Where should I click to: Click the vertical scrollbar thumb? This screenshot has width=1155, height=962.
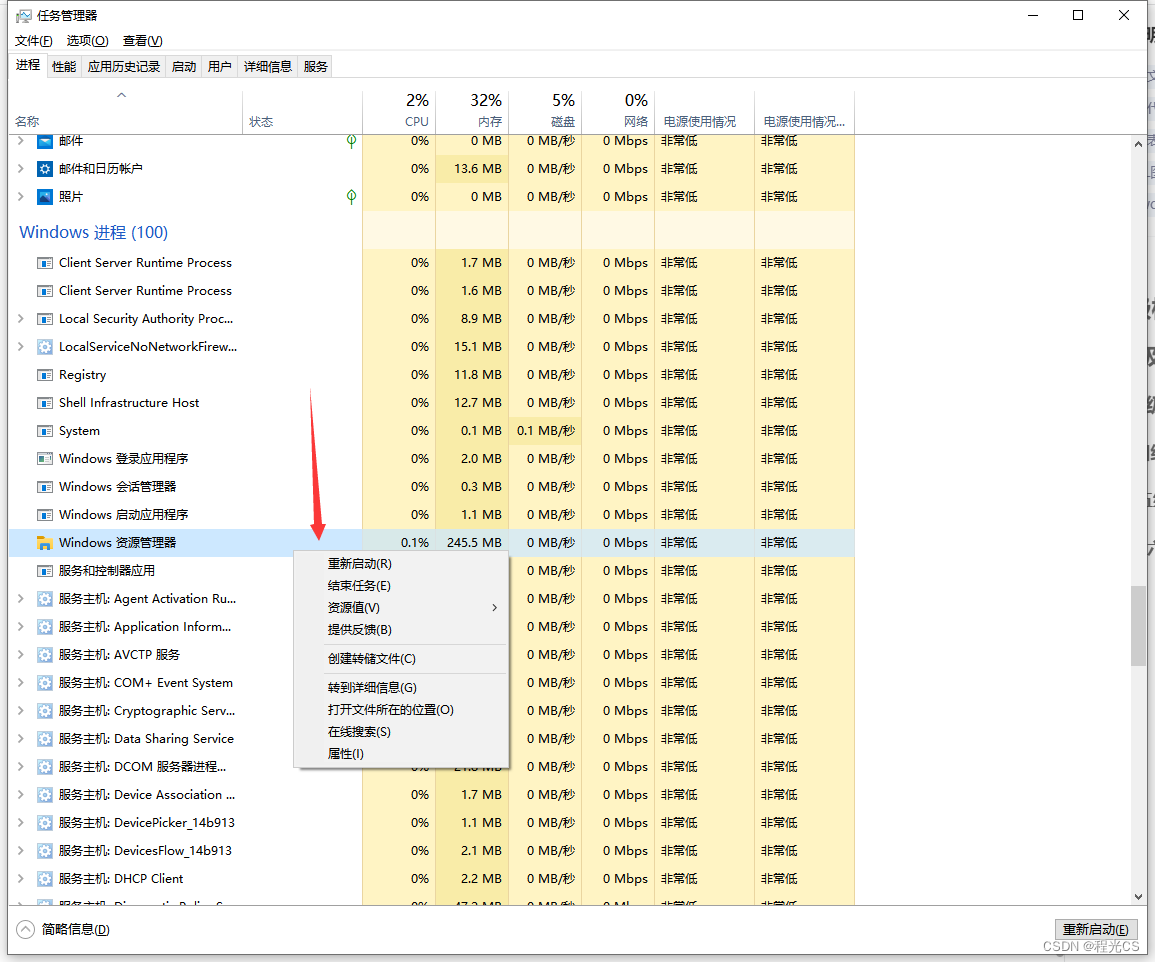coord(1138,626)
